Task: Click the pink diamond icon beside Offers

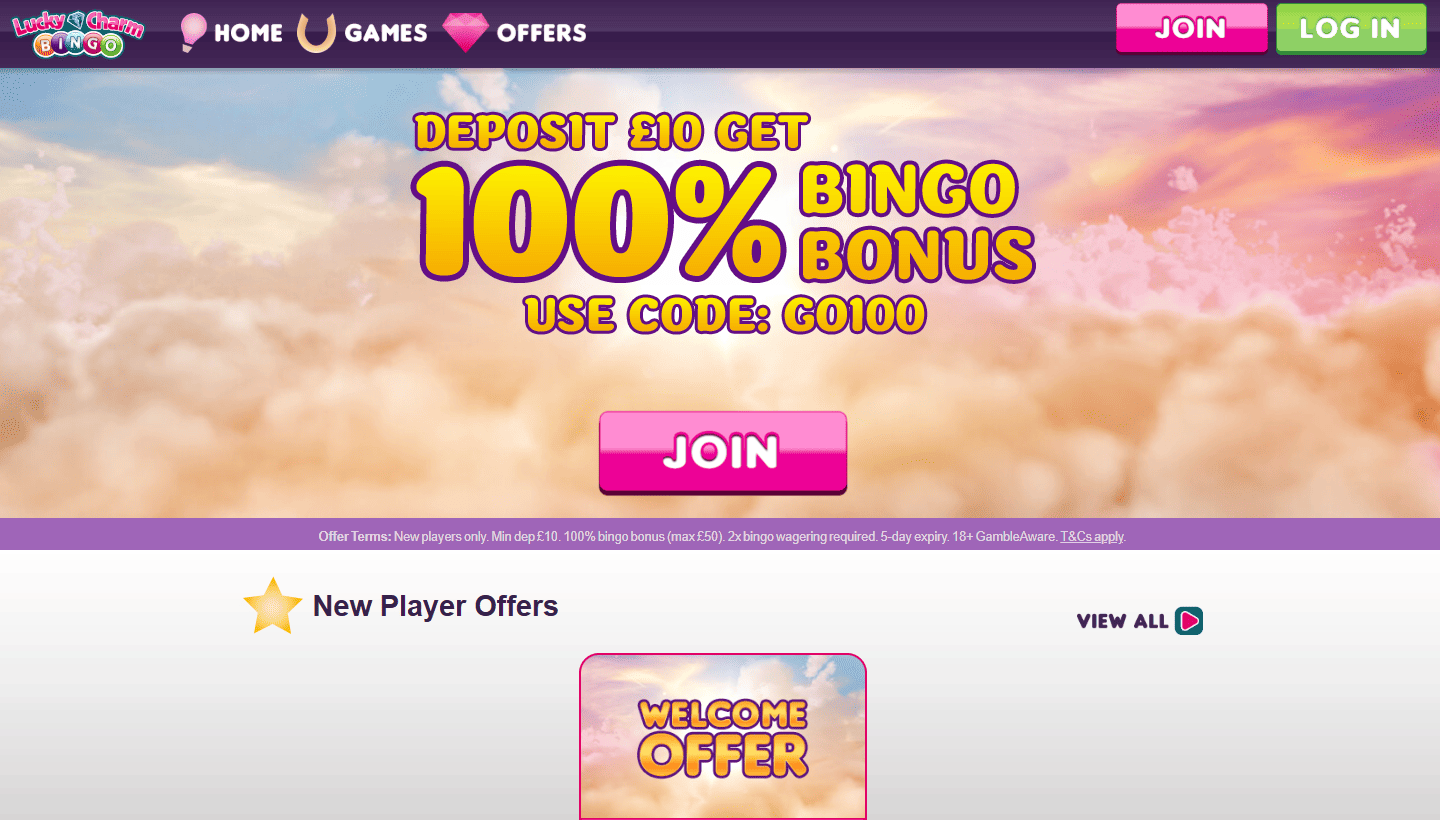Action: (x=465, y=32)
